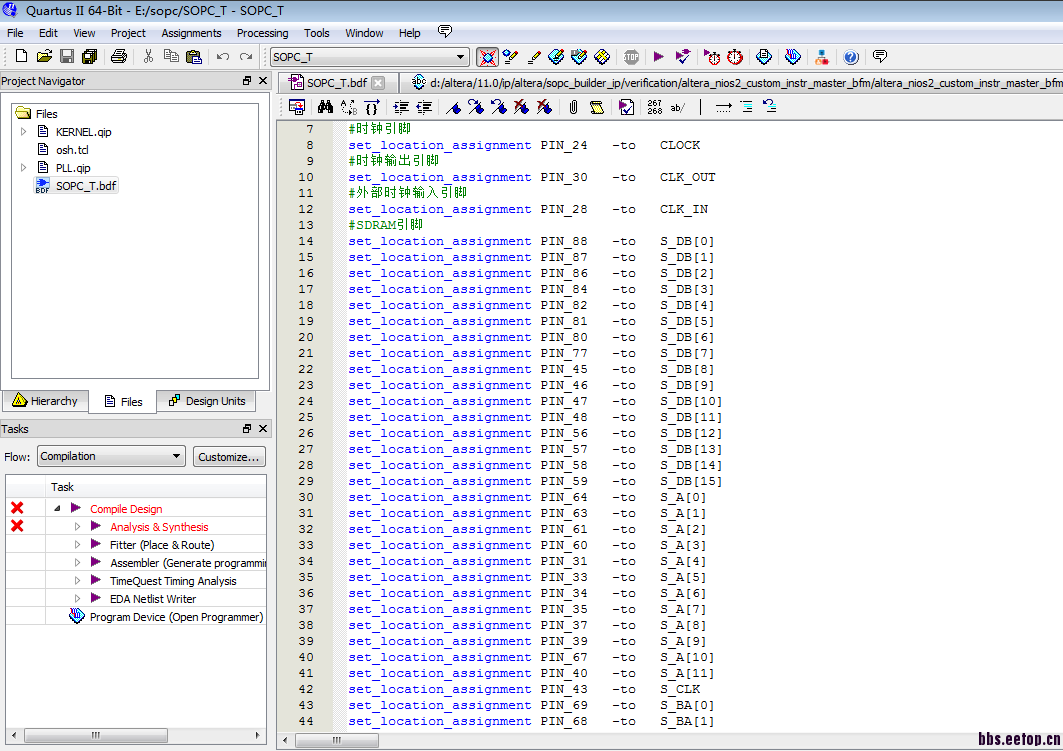Click the Save All stacked disks icon
This screenshot has height=751, width=1063.
coord(89,57)
